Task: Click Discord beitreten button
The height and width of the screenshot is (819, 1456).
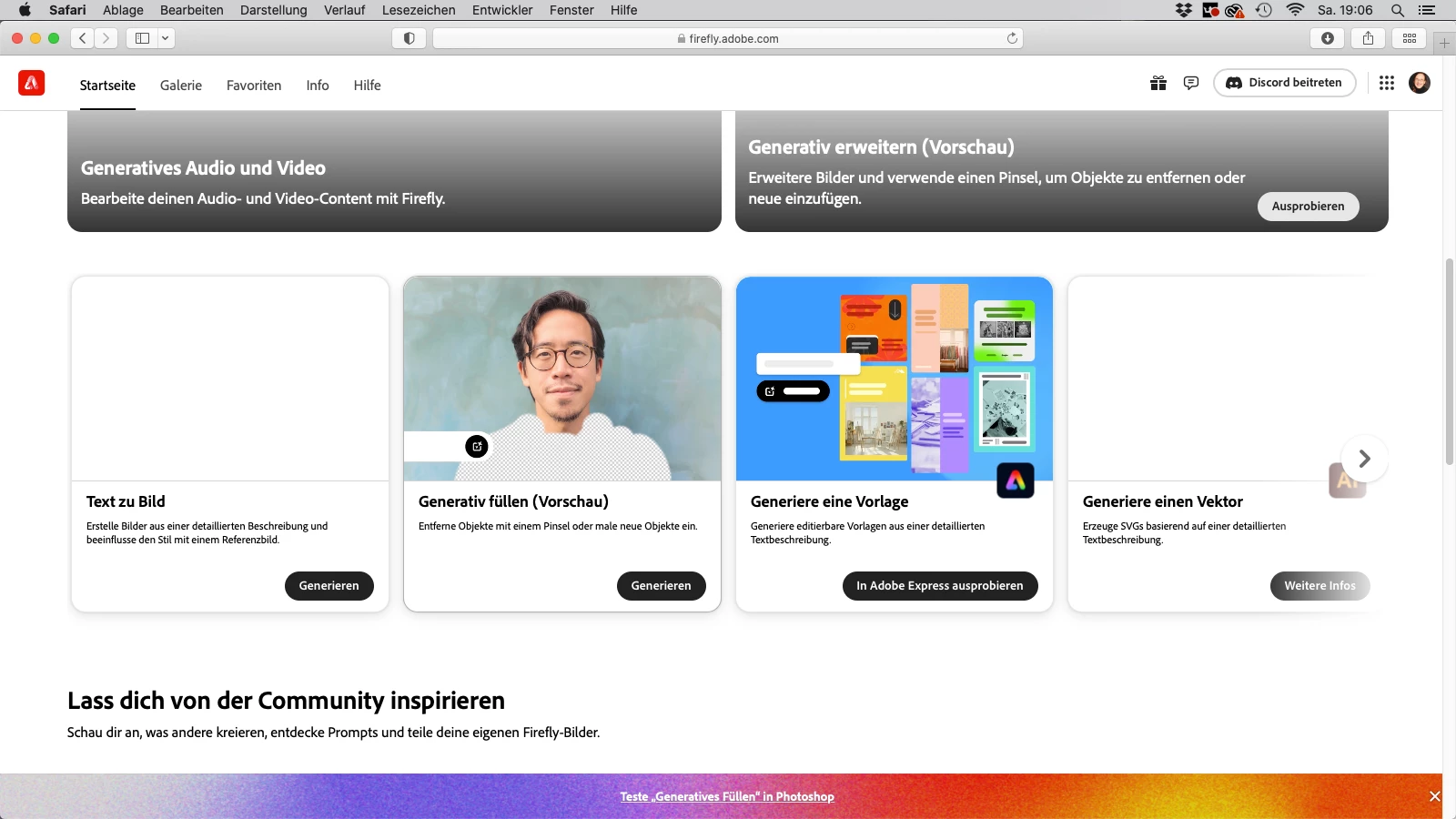Action: point(1284,83)
